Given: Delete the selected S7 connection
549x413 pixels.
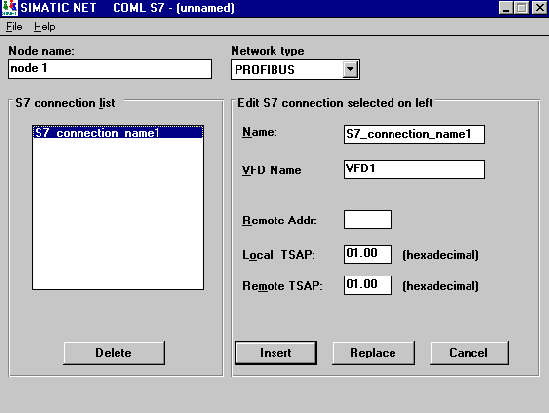Looking at the screenshot, I should pyautogui.click(x=114, y=353).
